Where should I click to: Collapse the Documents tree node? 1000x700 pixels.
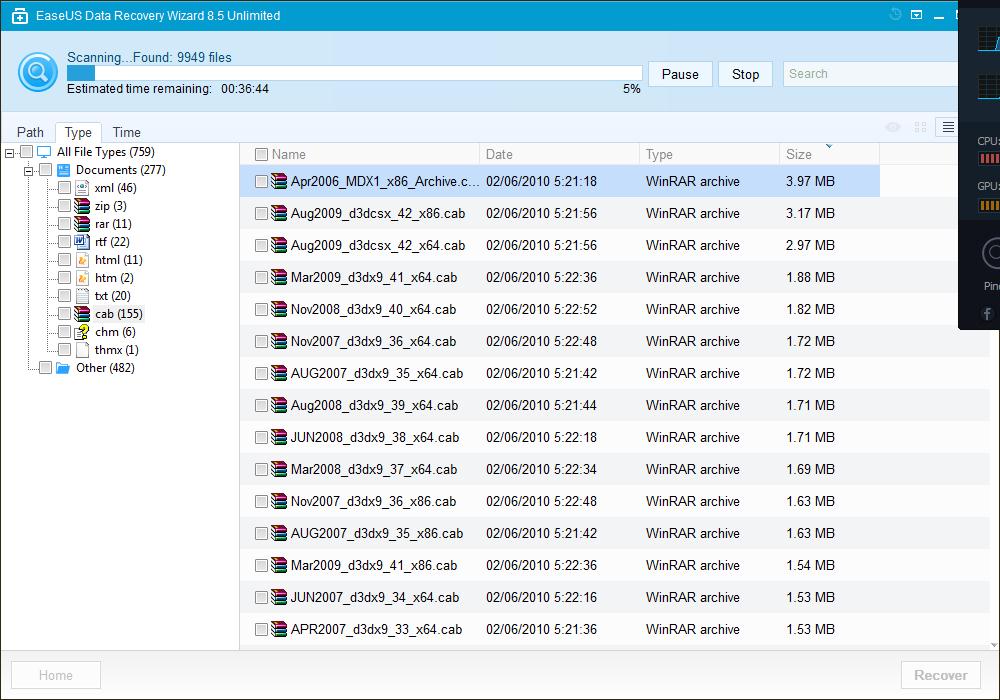(x=28, y=171)
